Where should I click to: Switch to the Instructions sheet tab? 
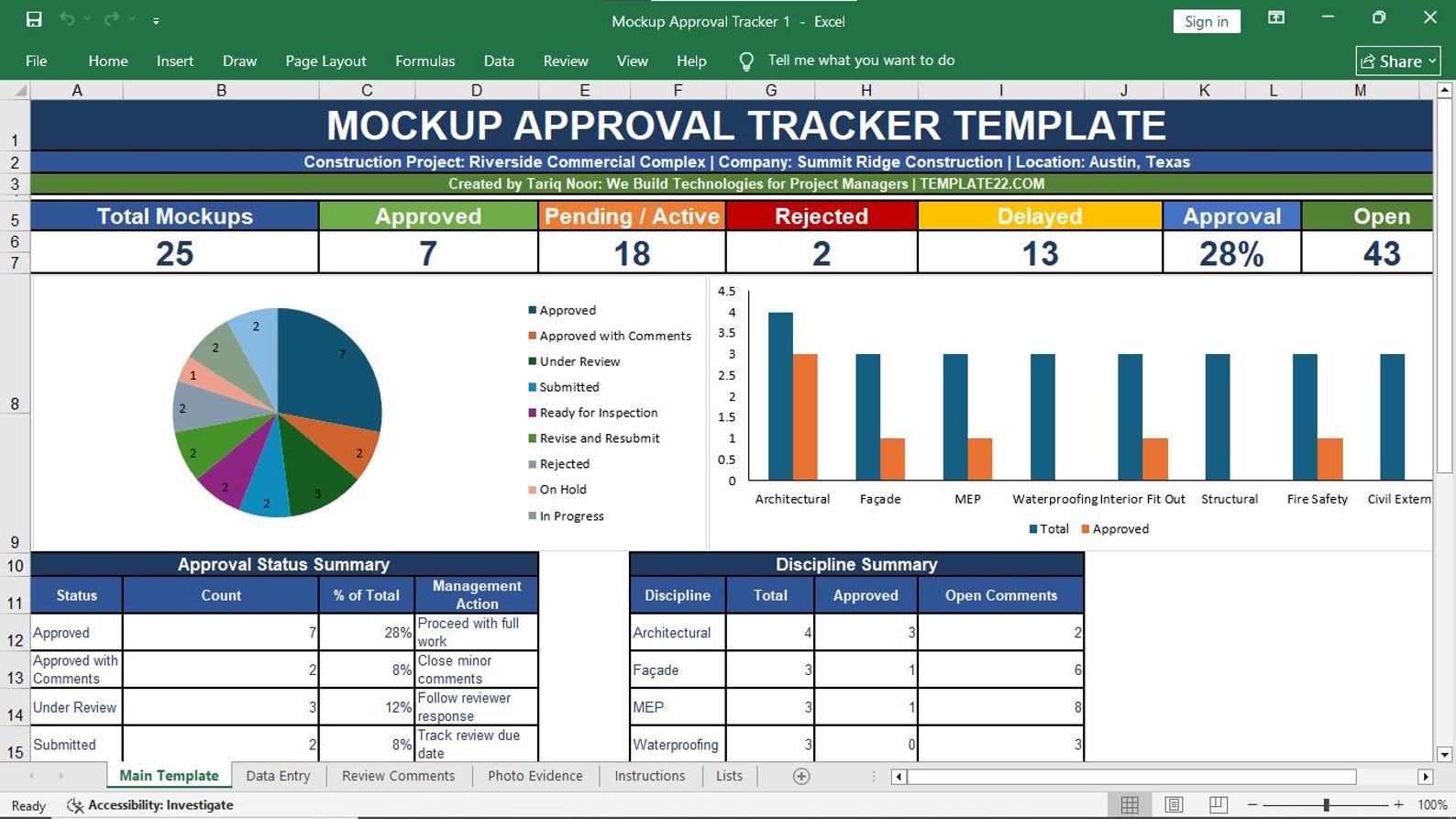[649, 776]
